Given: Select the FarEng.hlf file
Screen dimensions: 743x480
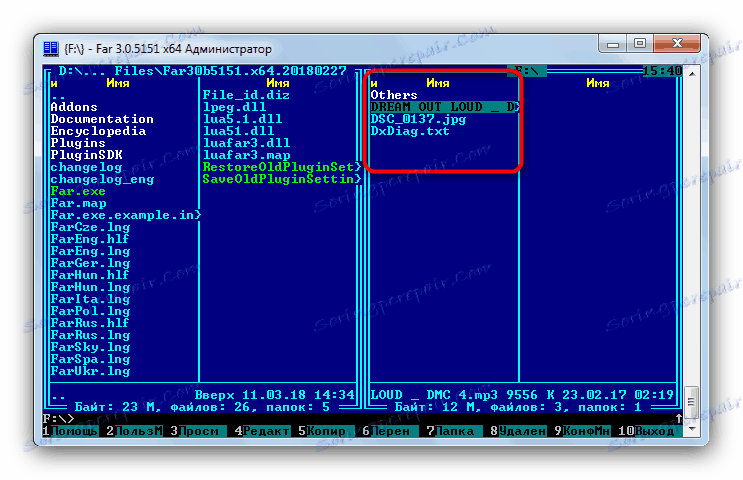Looking at the screenshot, I should tap(90, 239).
